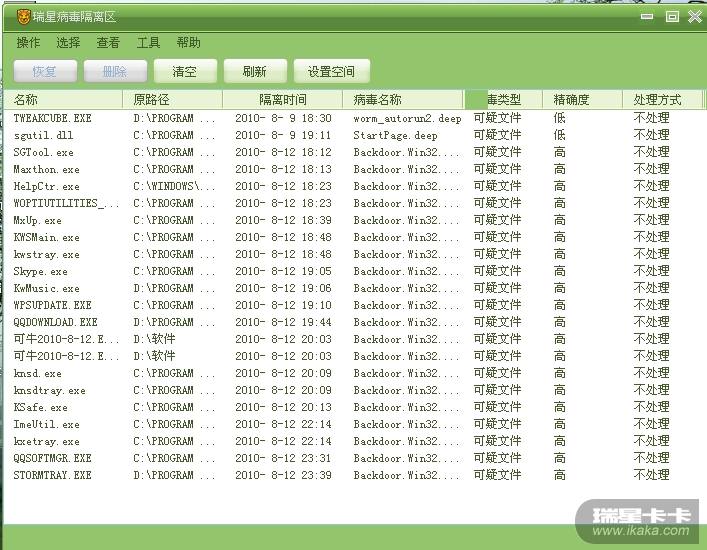Click the 删除 button
707x550 pixels.
click(115, 71)
